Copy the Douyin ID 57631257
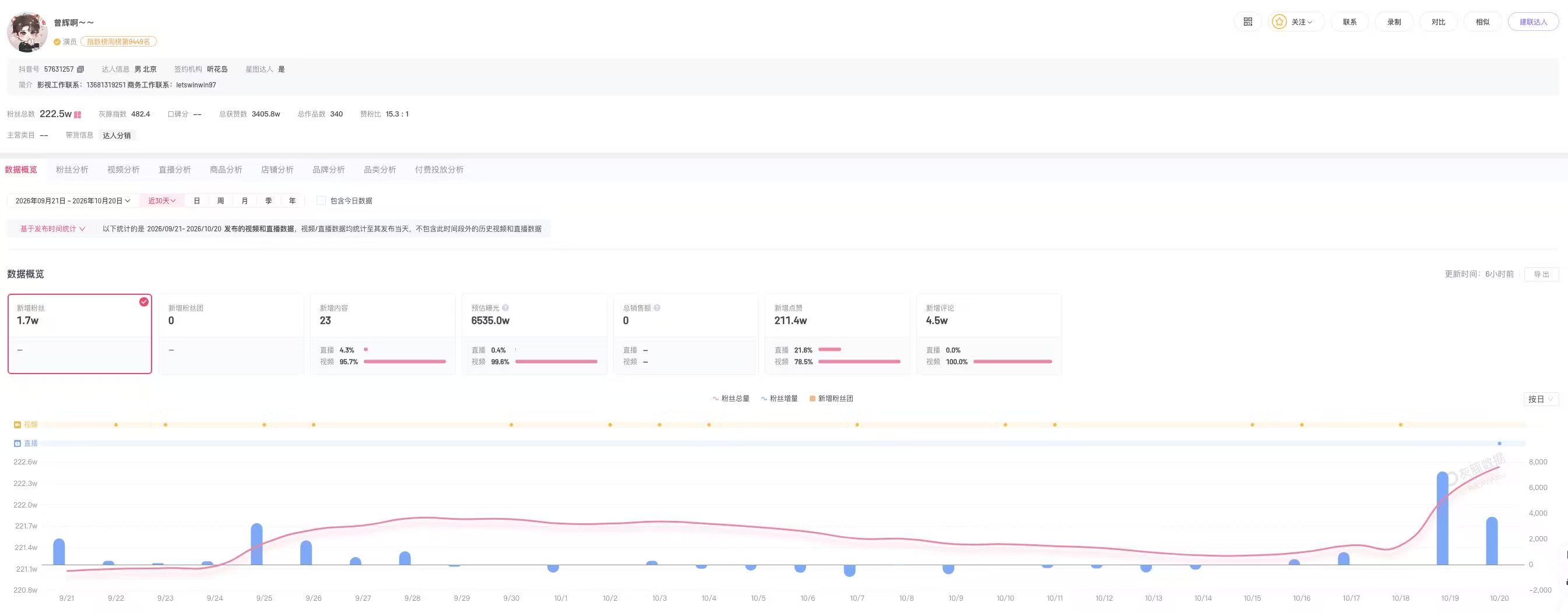Viewport: 1568px width, 613px height. [80, 69]
